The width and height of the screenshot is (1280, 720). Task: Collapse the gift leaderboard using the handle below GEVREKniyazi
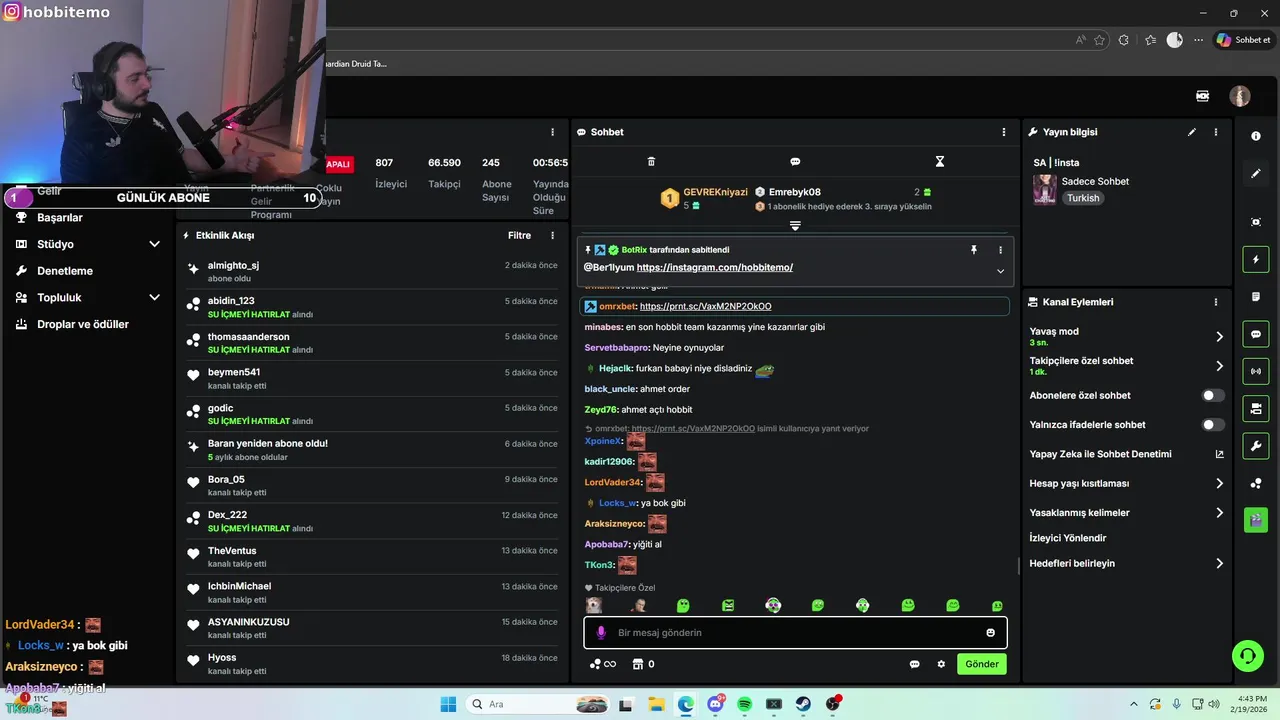(795, 226)
